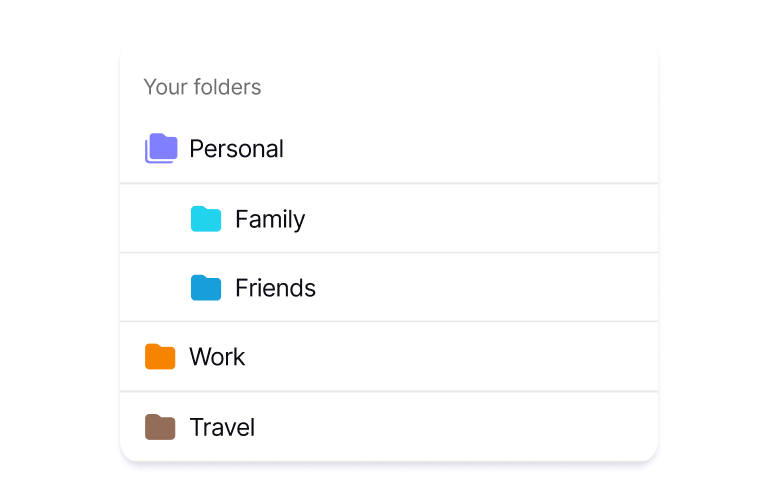Select the Family subfolder name

coord(269,219)
